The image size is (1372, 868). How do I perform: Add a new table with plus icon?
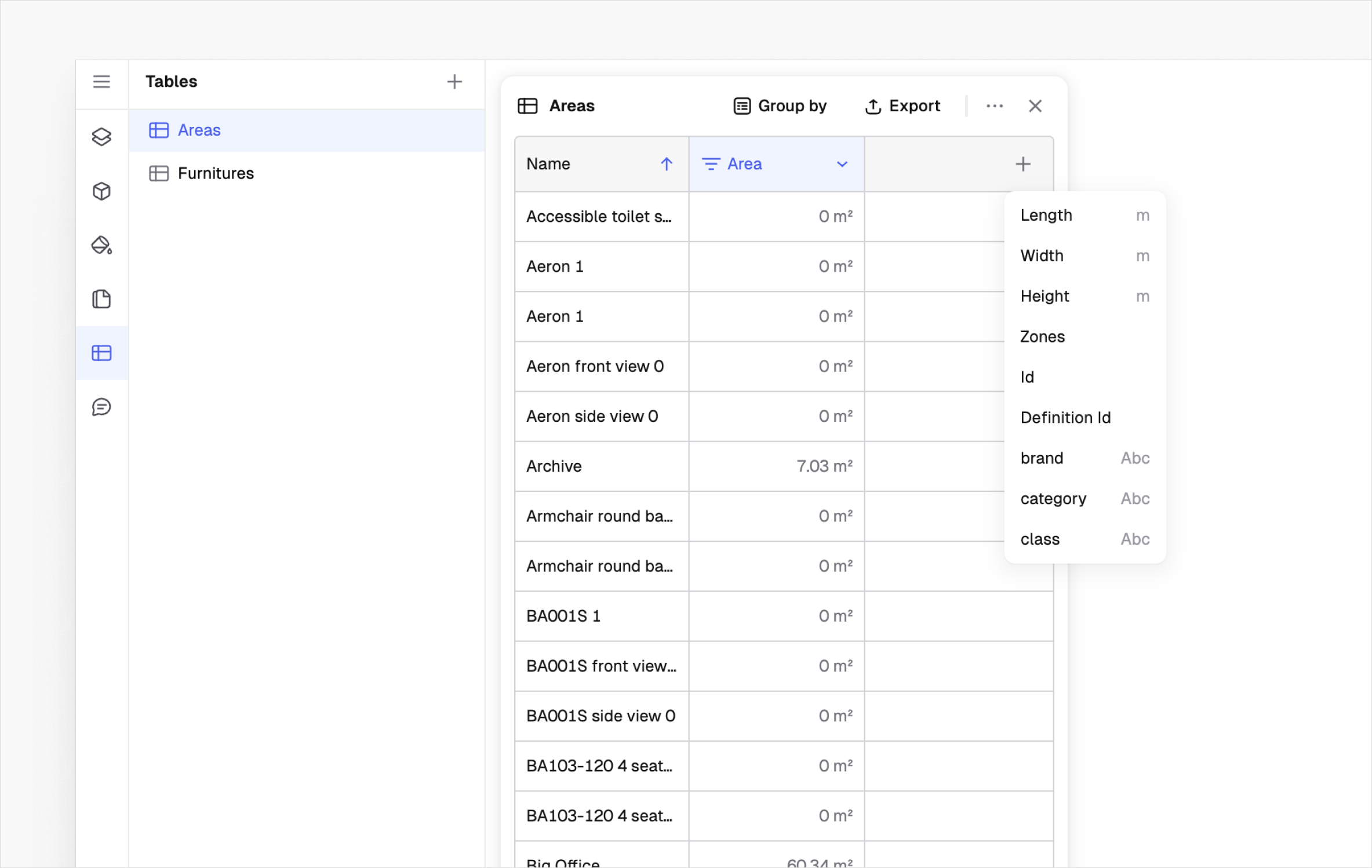[x=454, y=82]
